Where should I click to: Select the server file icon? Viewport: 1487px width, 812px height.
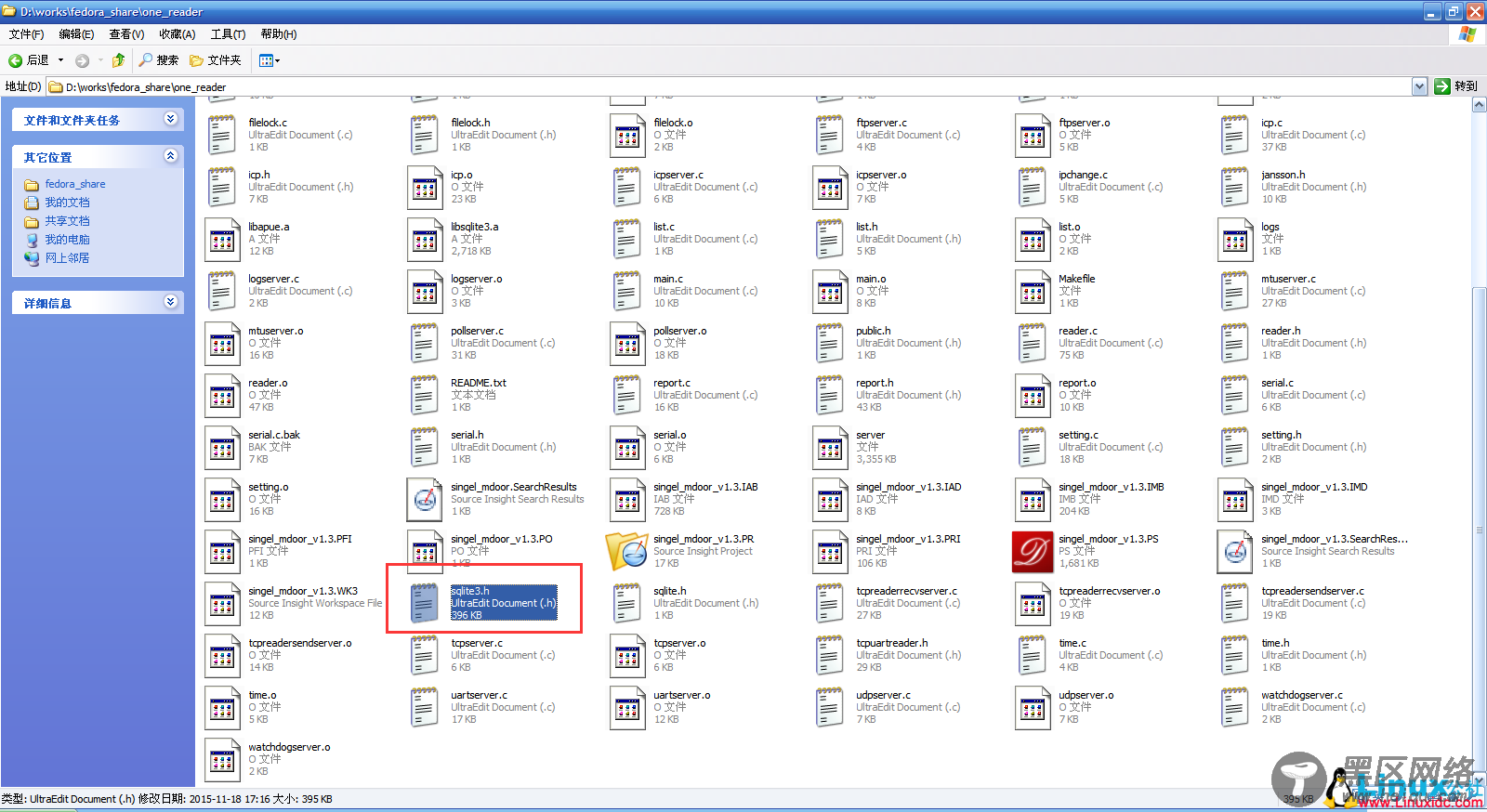830,448
